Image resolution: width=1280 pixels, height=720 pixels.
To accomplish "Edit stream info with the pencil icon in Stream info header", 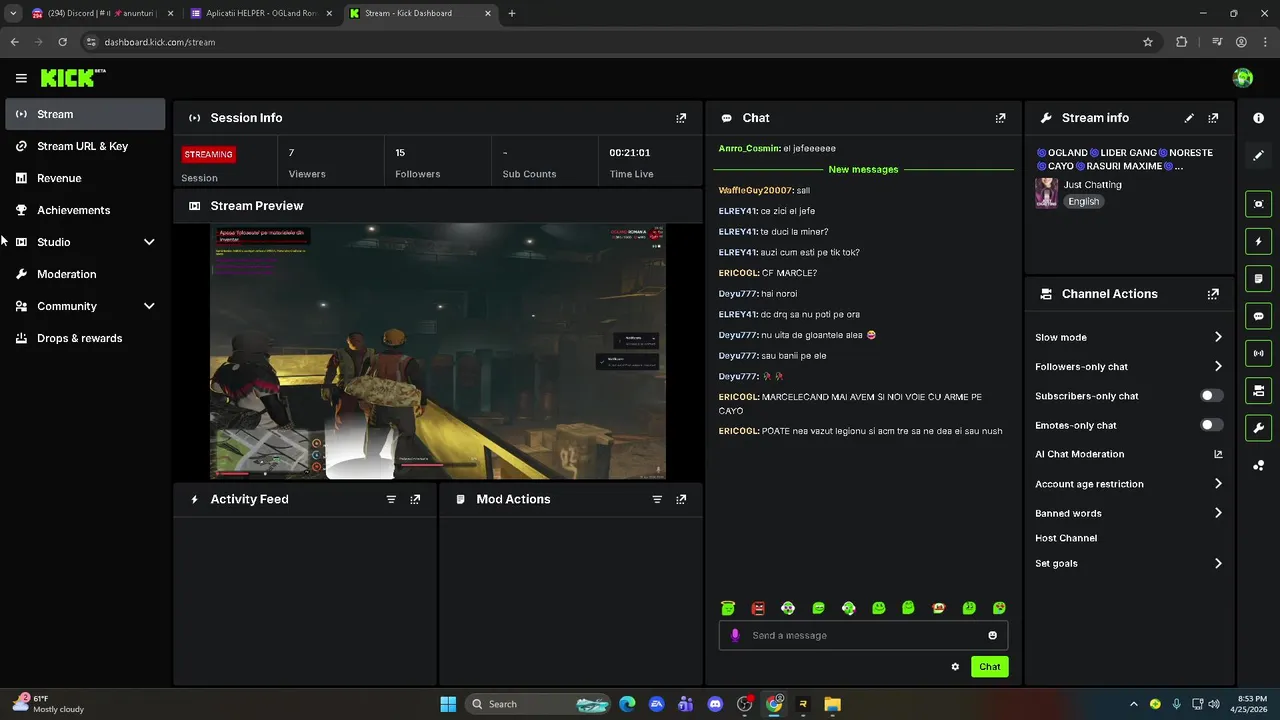I will [x=1189, y=118].
